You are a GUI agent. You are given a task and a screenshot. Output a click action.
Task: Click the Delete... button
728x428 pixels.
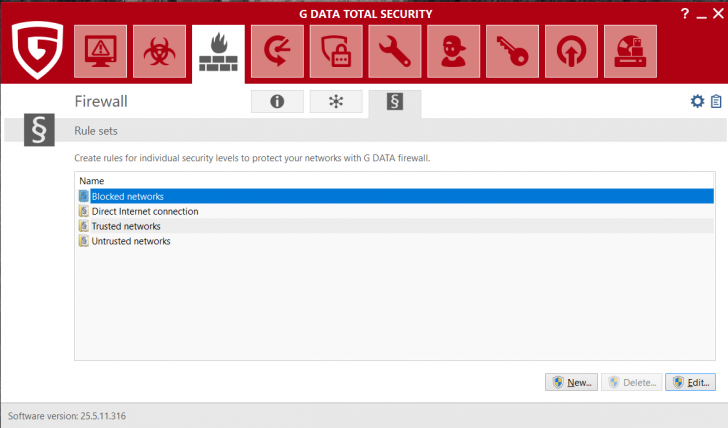click(631, 383)
